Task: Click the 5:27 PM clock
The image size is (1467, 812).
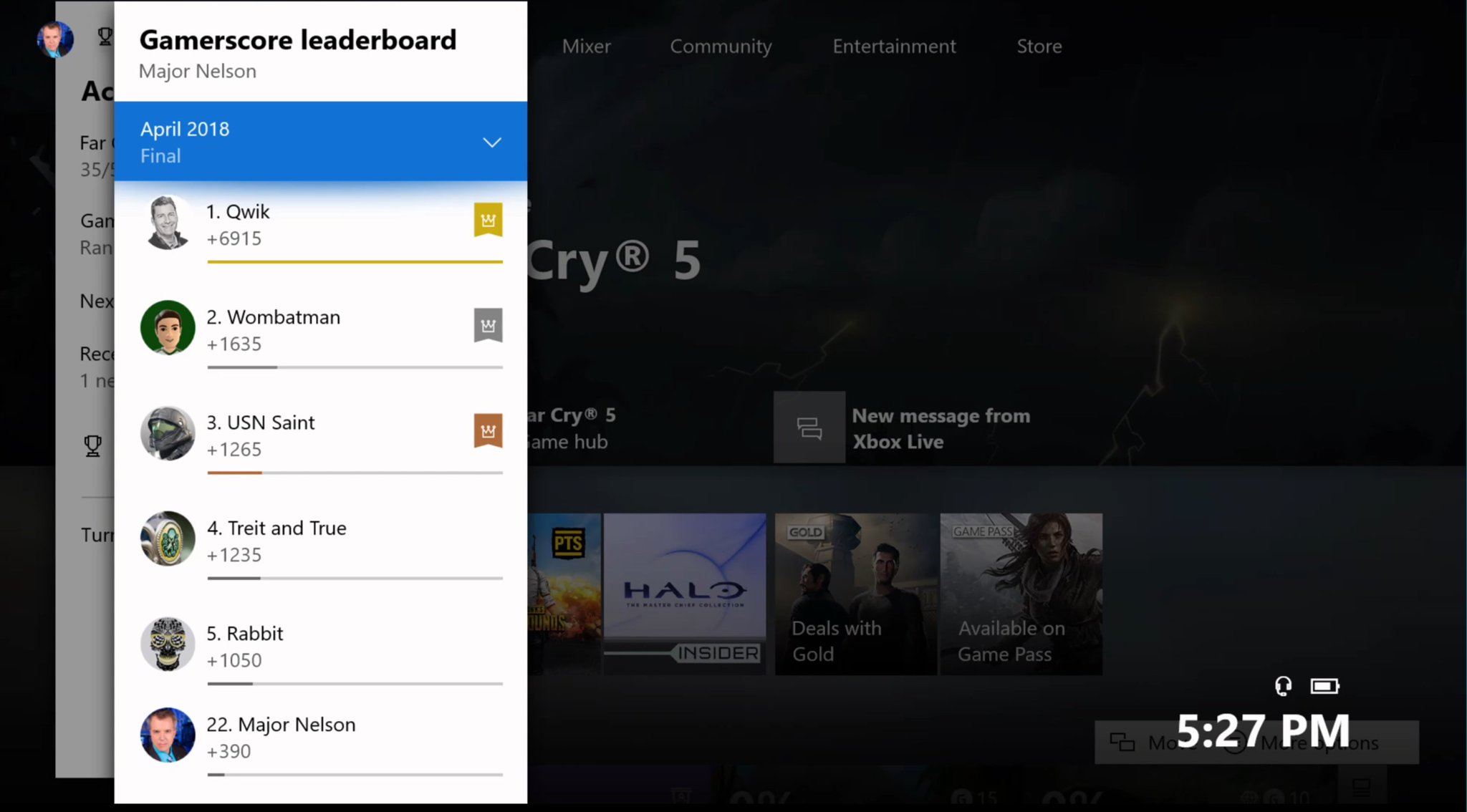Action: pos(1263,731)
